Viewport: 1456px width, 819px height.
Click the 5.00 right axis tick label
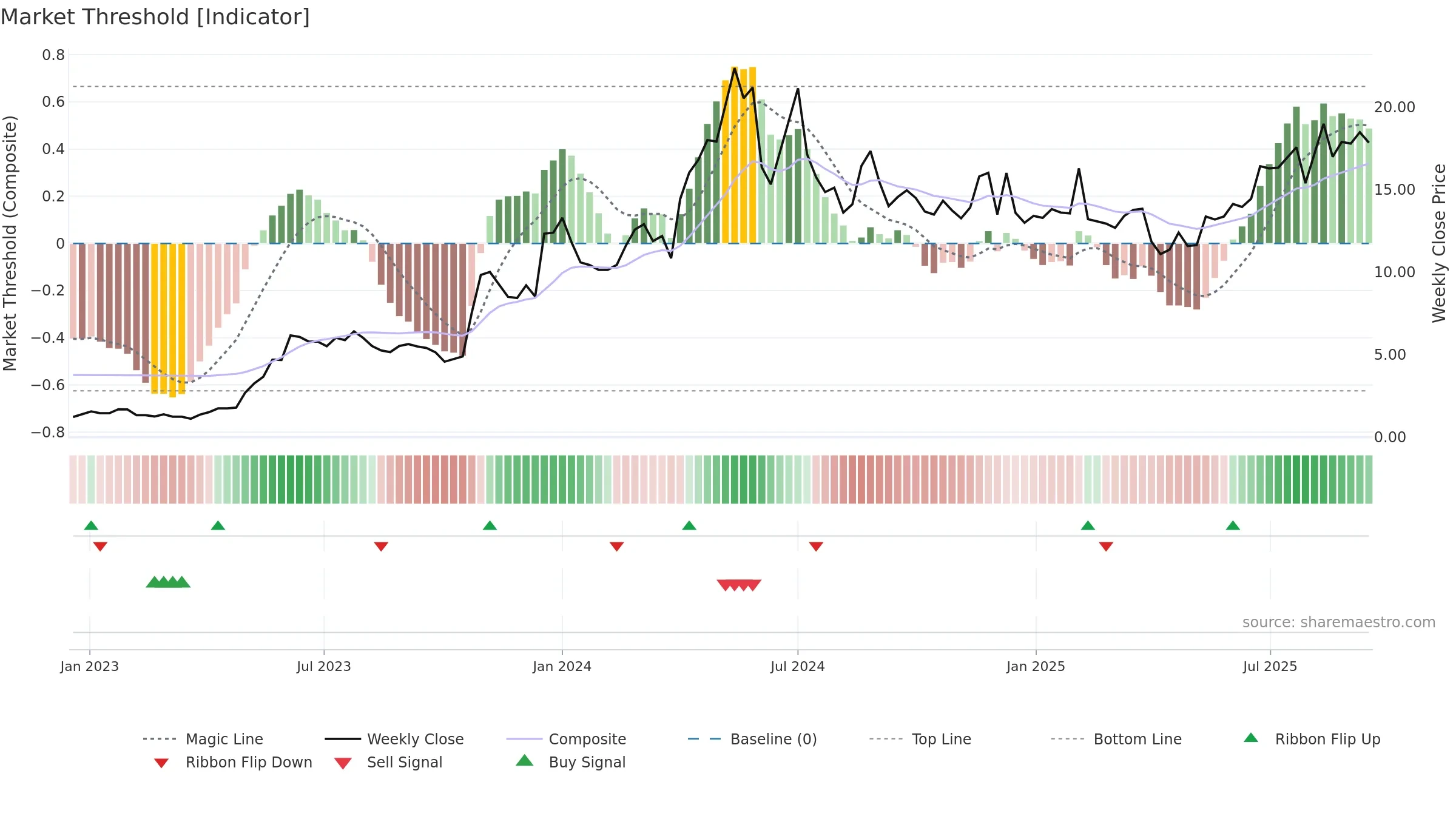1390,355
